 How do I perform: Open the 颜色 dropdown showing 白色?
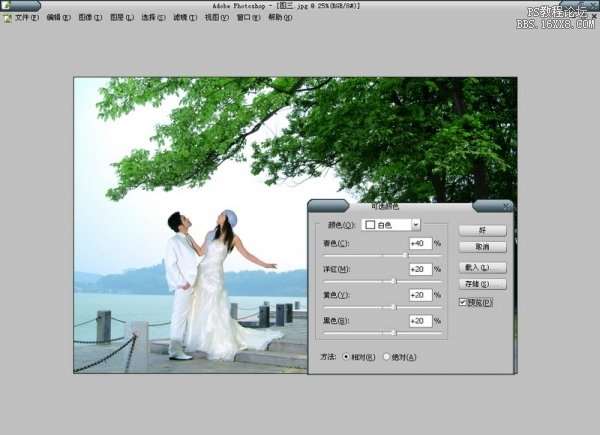click(x=391, y=225)
